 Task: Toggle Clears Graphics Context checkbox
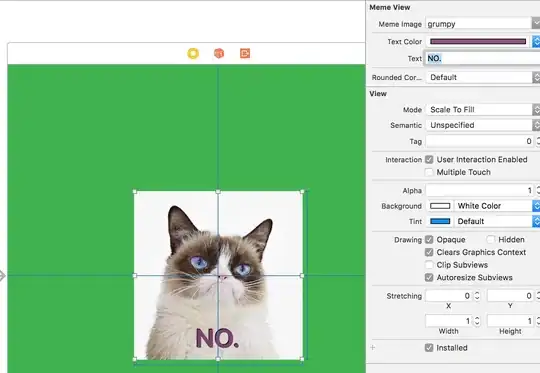pyautogui.click(x=429, y=252)
